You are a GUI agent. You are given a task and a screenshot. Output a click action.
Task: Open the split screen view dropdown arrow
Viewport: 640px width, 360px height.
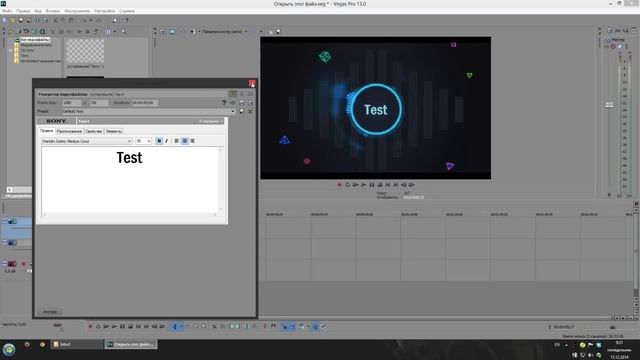pyautogui.click(x=199, y=31)
